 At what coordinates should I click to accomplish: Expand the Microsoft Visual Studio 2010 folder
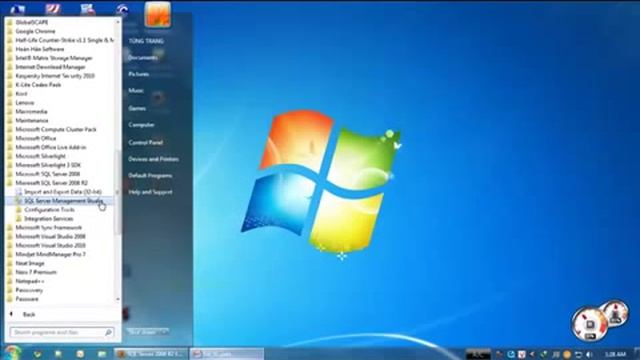(x=50, y=245)
